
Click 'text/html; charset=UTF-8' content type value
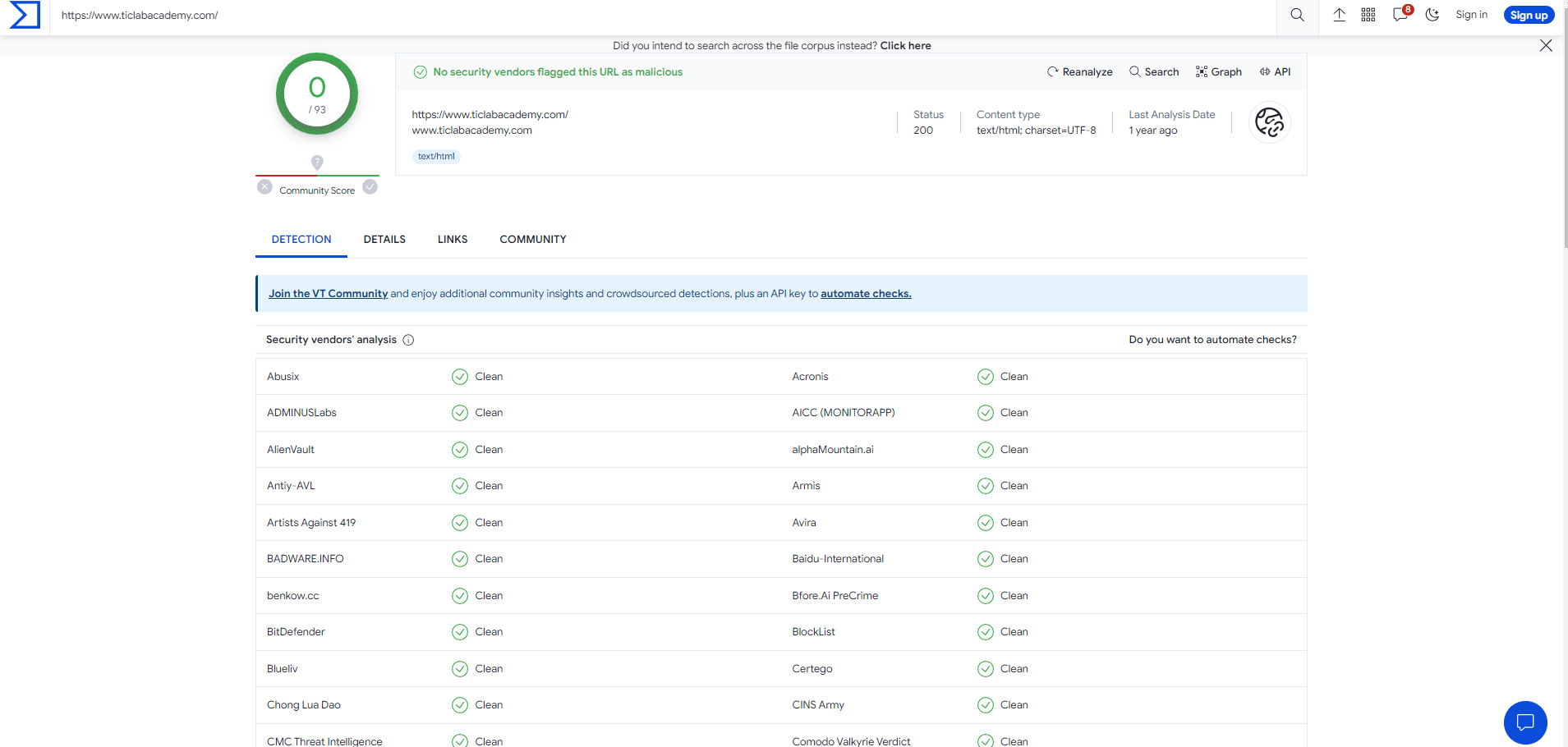(x=1036, y=131)
